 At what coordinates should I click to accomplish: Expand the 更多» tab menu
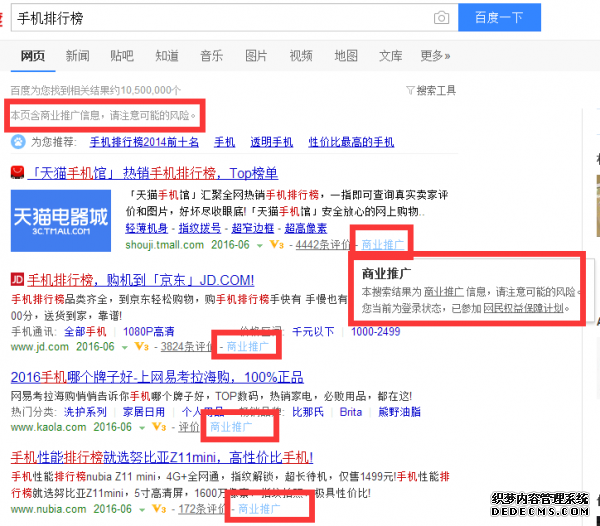435,56
